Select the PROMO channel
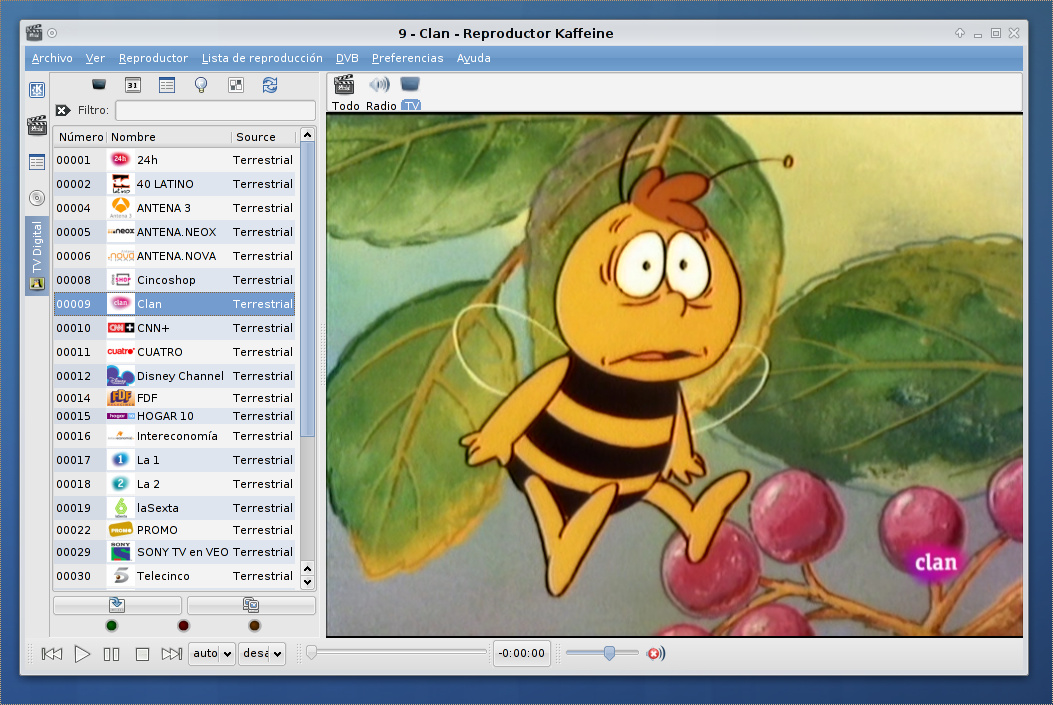The image size is (1053, 705). click(175, 530)
